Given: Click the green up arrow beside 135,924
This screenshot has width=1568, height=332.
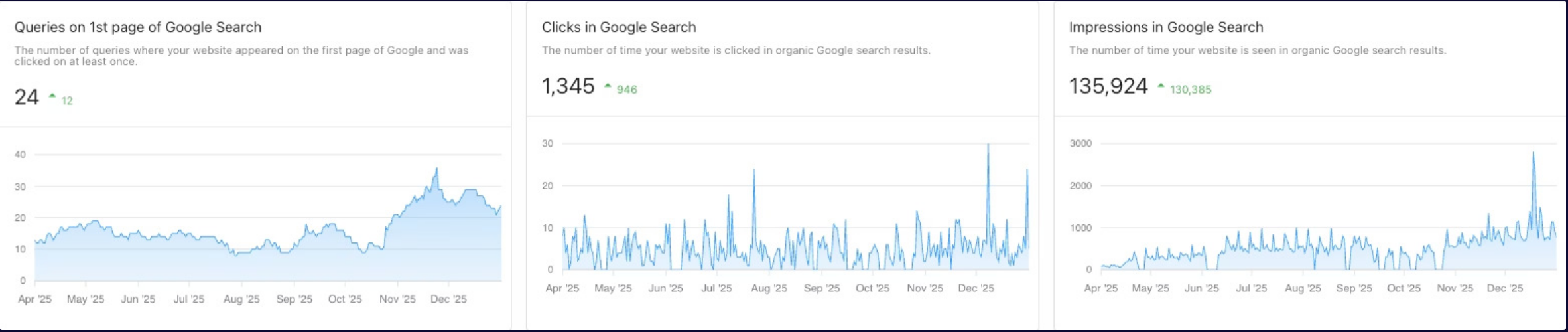Looking at the screenshot, I should pos(1161,86).
